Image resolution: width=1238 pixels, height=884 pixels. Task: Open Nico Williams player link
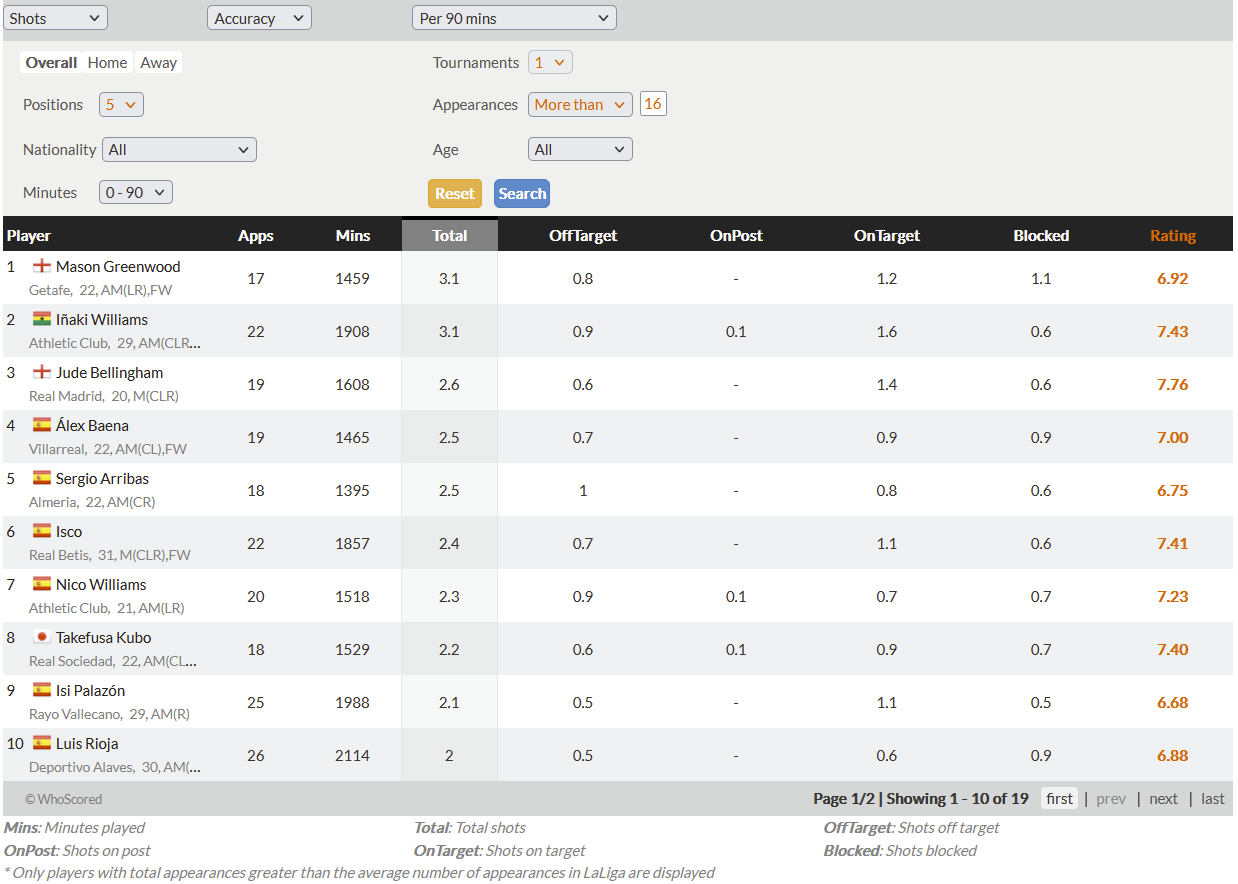click(x=101, y=585)
